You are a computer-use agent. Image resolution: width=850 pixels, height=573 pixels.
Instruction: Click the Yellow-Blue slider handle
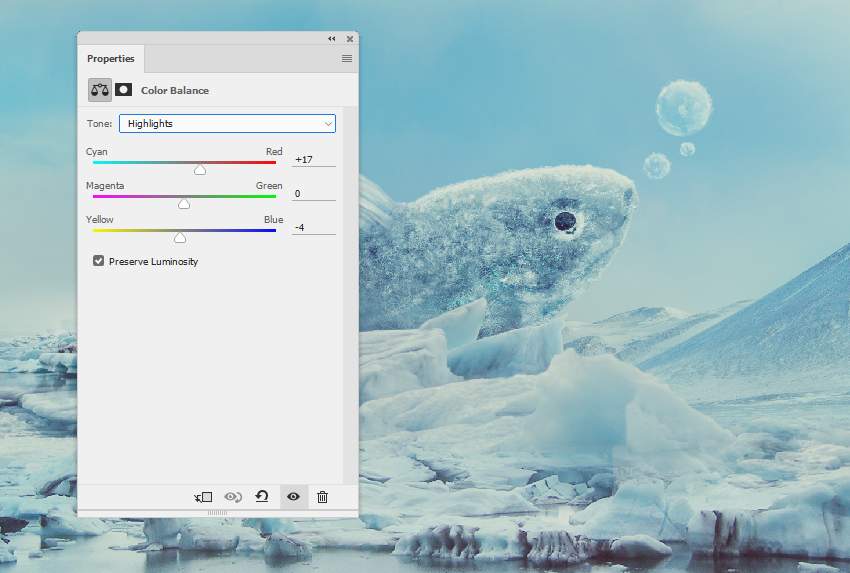pyautogui.click(x=180, y=238)
